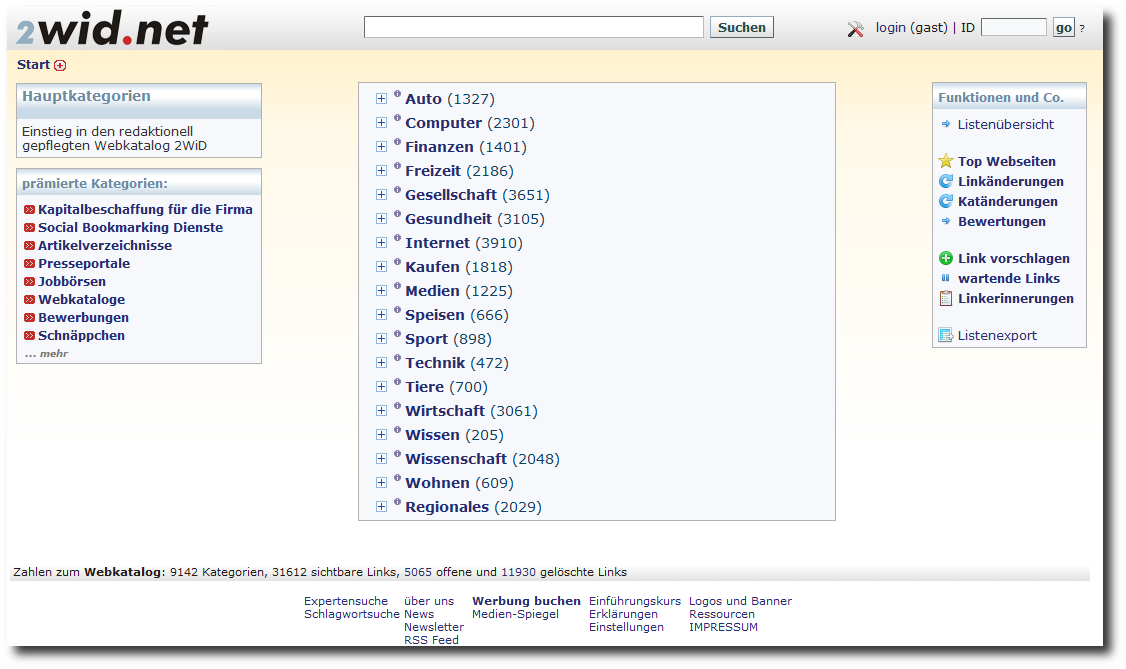The height and width of the screenshot is (669, 1126).
Task: Expand the Wohnen category plus box
Action: 381,482
